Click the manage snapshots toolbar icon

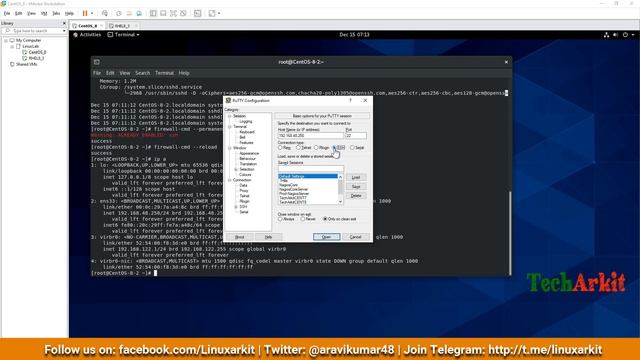click(139, 13)
